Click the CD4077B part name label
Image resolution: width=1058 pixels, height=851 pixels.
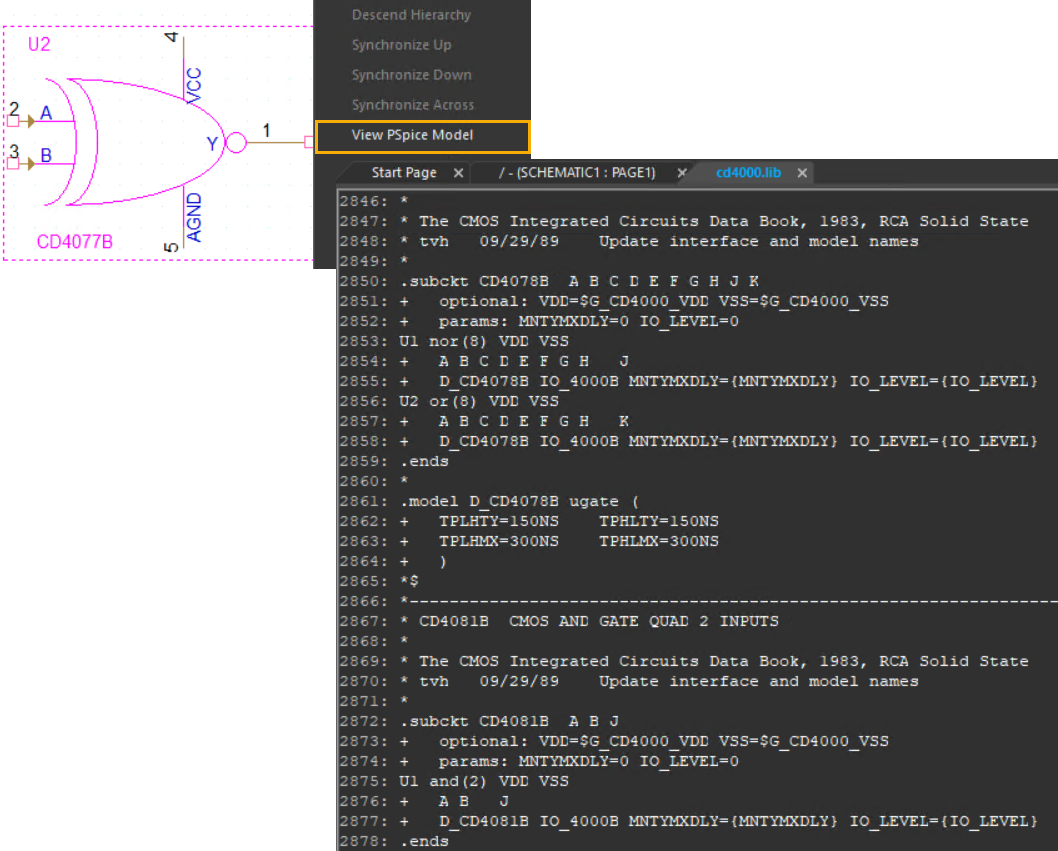[x=72, y=242]
